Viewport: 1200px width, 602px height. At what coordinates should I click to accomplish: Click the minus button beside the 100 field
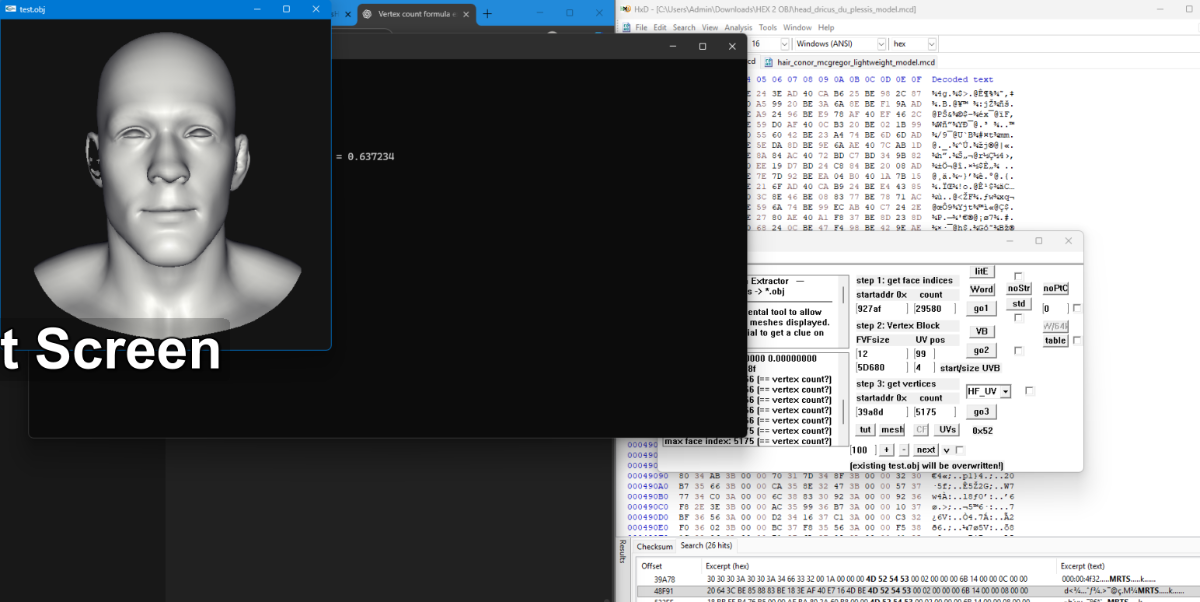point(903,450)
